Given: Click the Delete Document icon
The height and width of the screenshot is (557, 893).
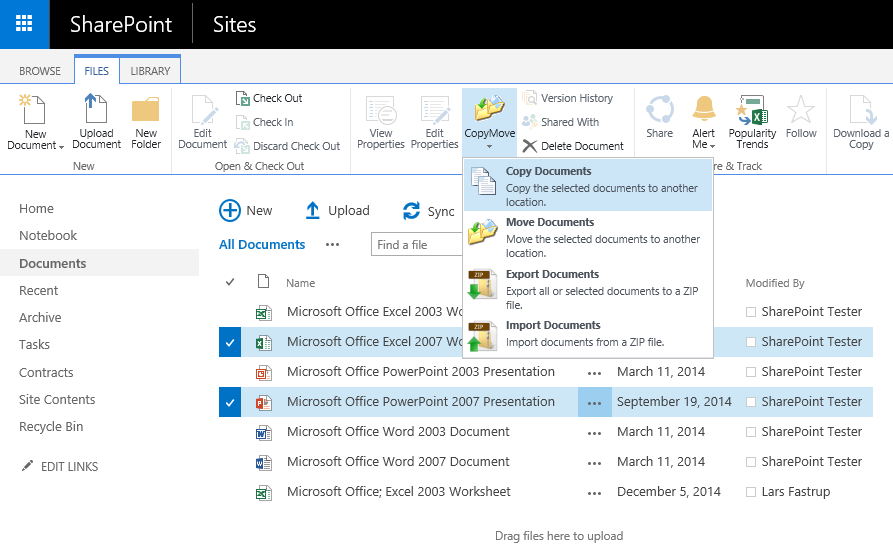Looking at the screenshot, I should [530, 146].
